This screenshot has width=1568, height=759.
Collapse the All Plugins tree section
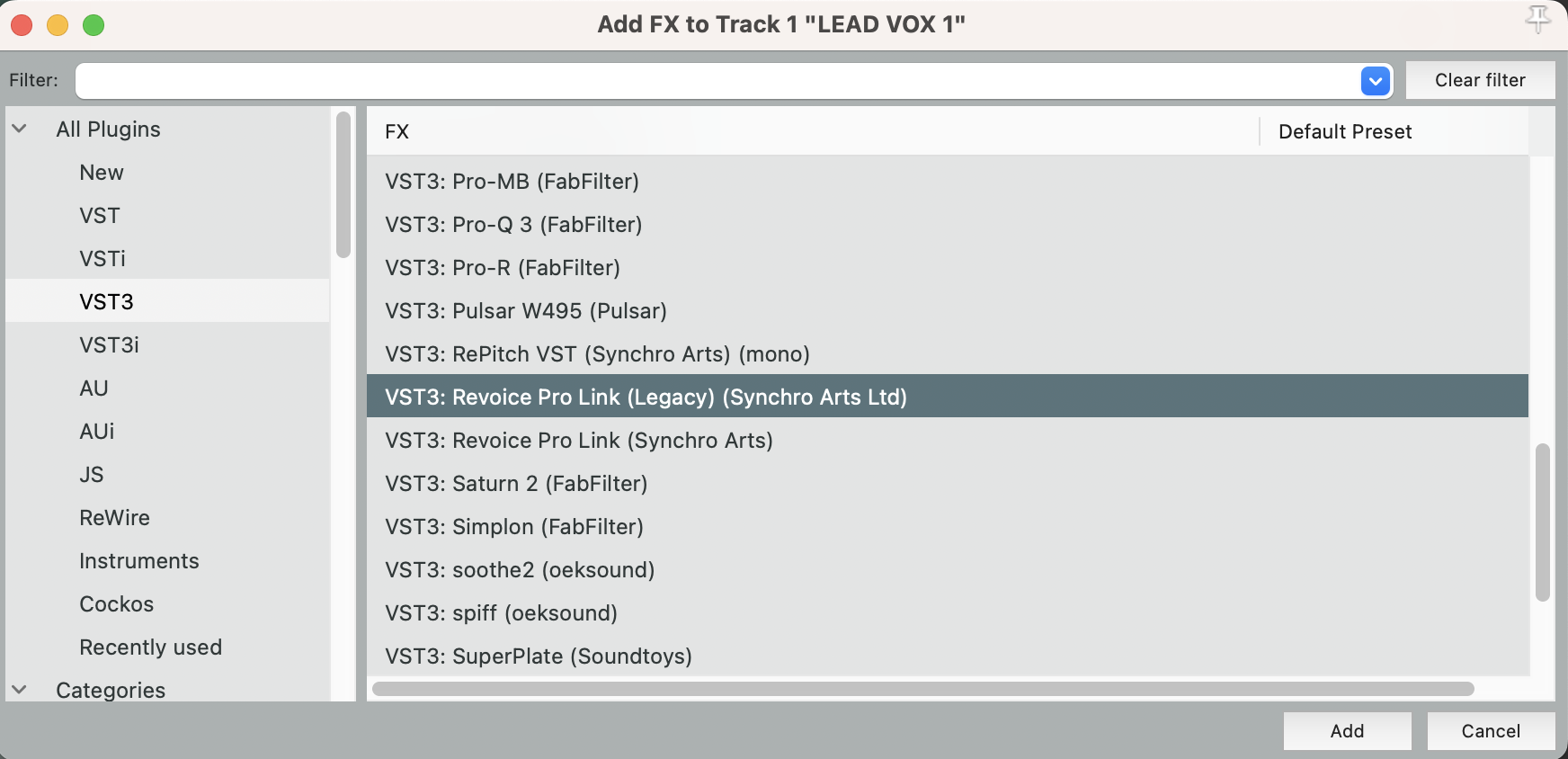point(20,129)
